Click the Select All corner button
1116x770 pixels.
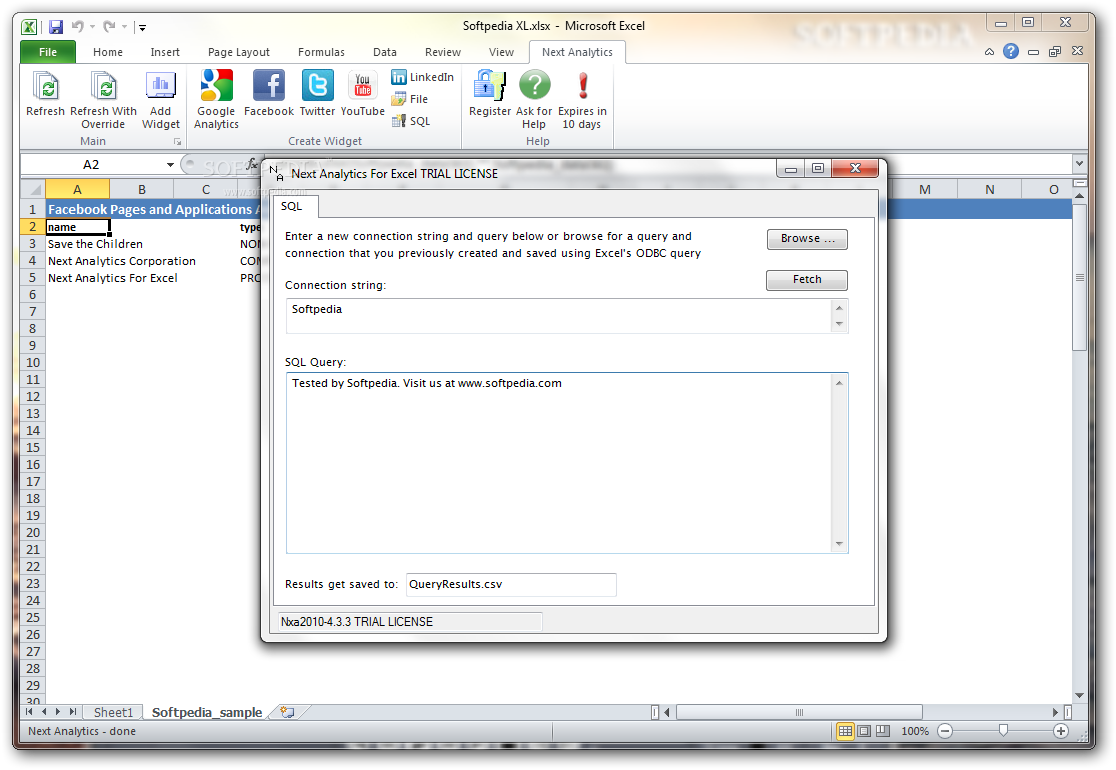(x=33, y=189)
